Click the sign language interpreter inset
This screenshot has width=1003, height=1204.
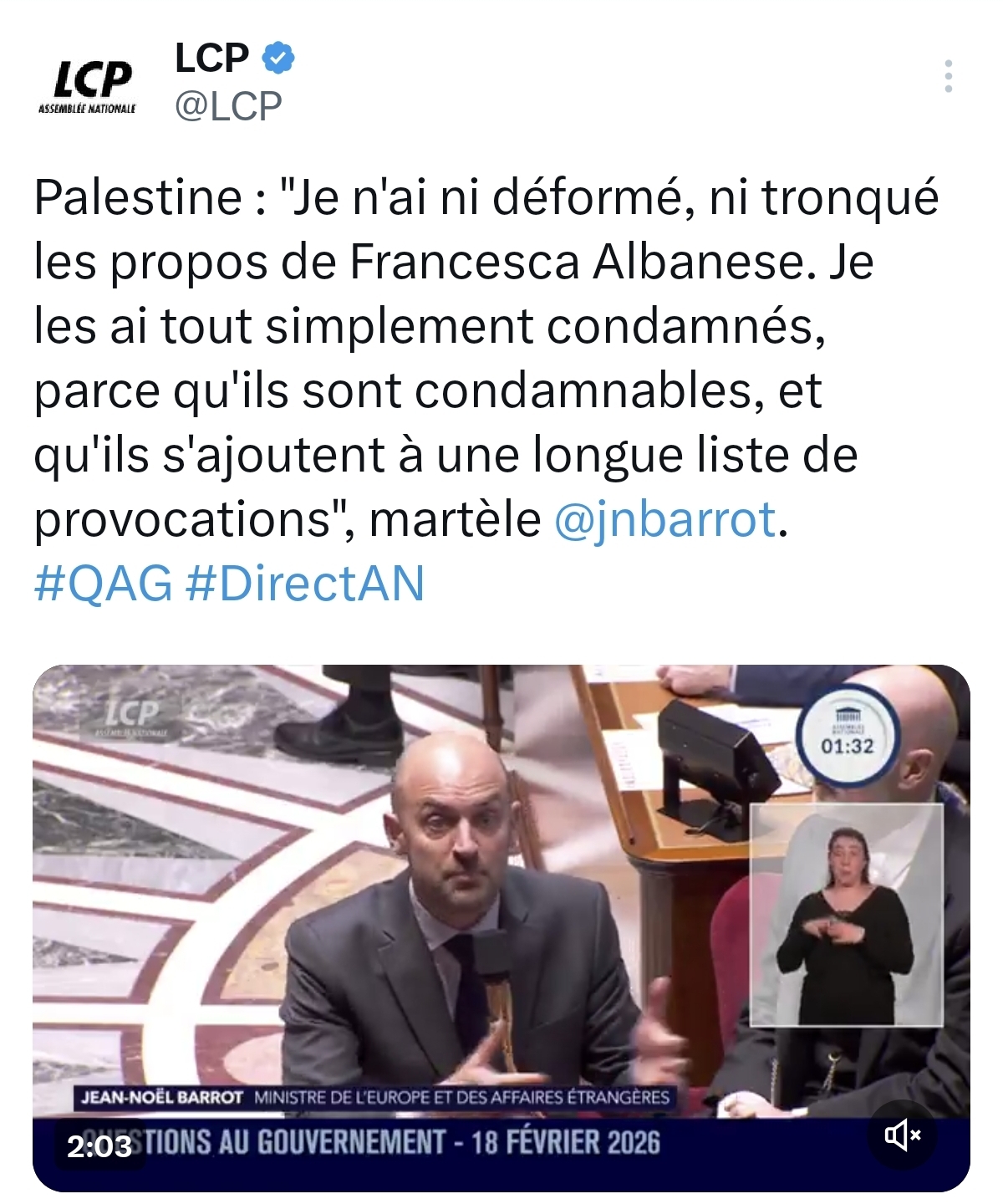click(846, 915)
